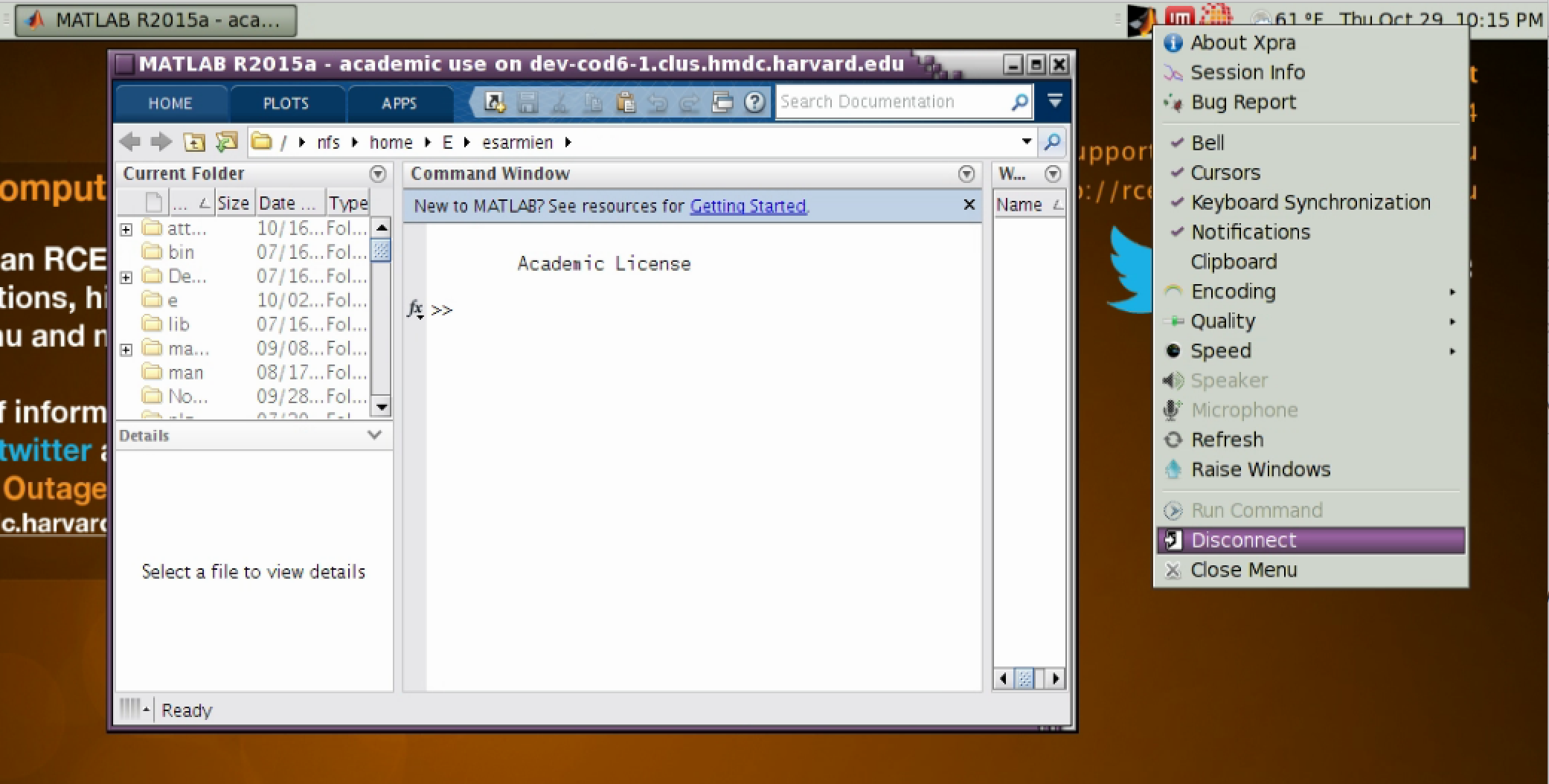Toggle the Cursors option

1310,173
